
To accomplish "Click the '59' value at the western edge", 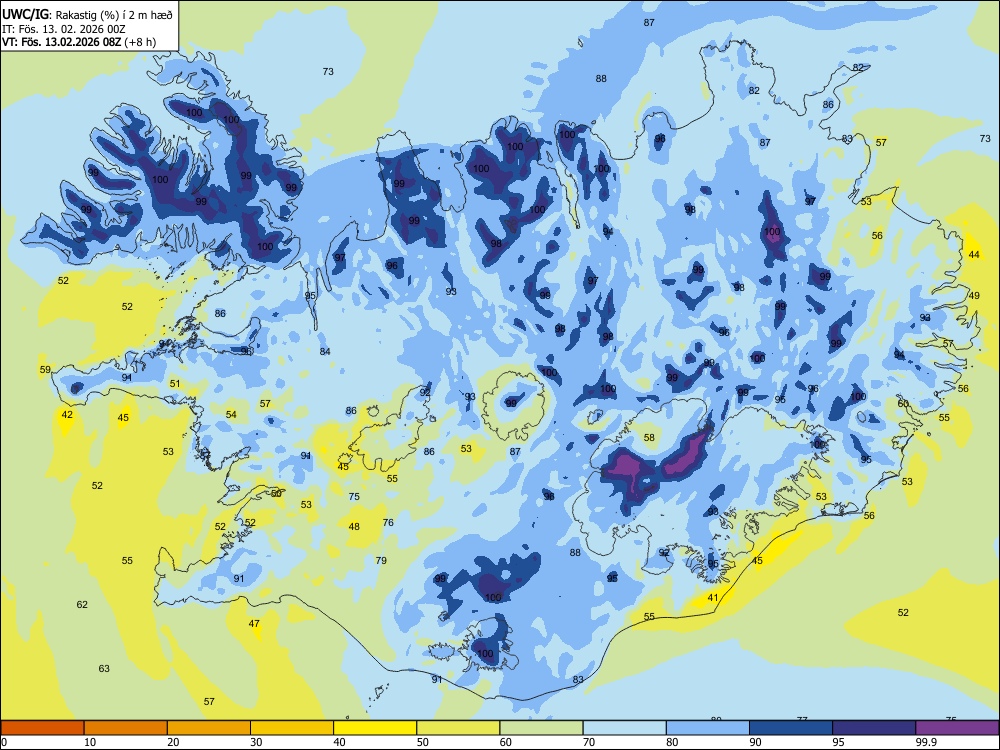I will [x=45, y=369].
